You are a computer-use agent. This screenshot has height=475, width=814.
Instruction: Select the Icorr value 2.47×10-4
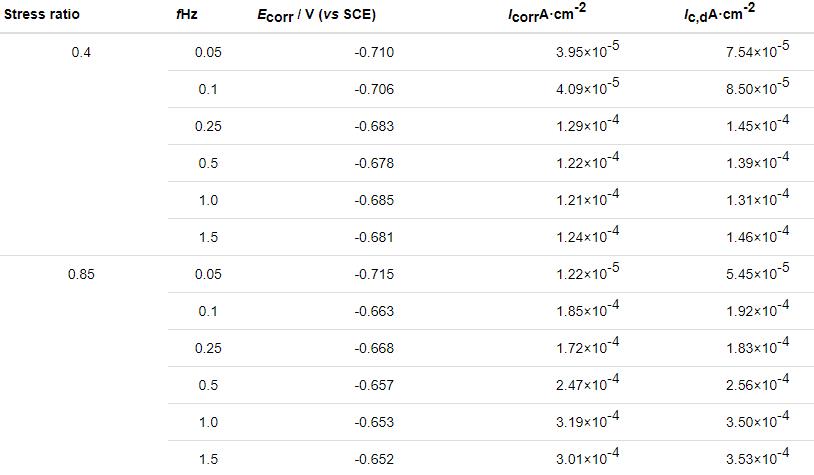pos(587,383)
